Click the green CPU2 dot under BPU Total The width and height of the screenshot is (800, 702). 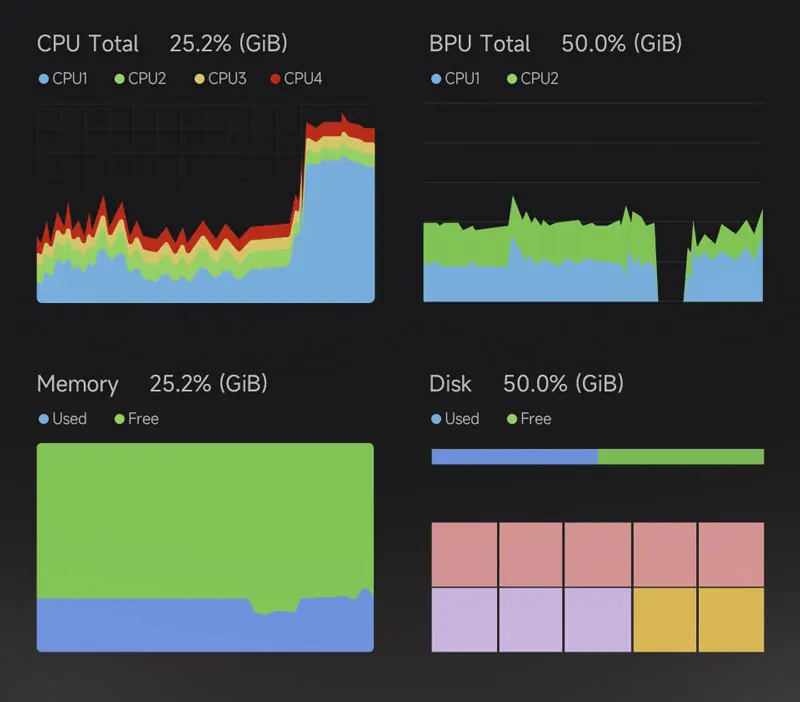coord(512,78)
